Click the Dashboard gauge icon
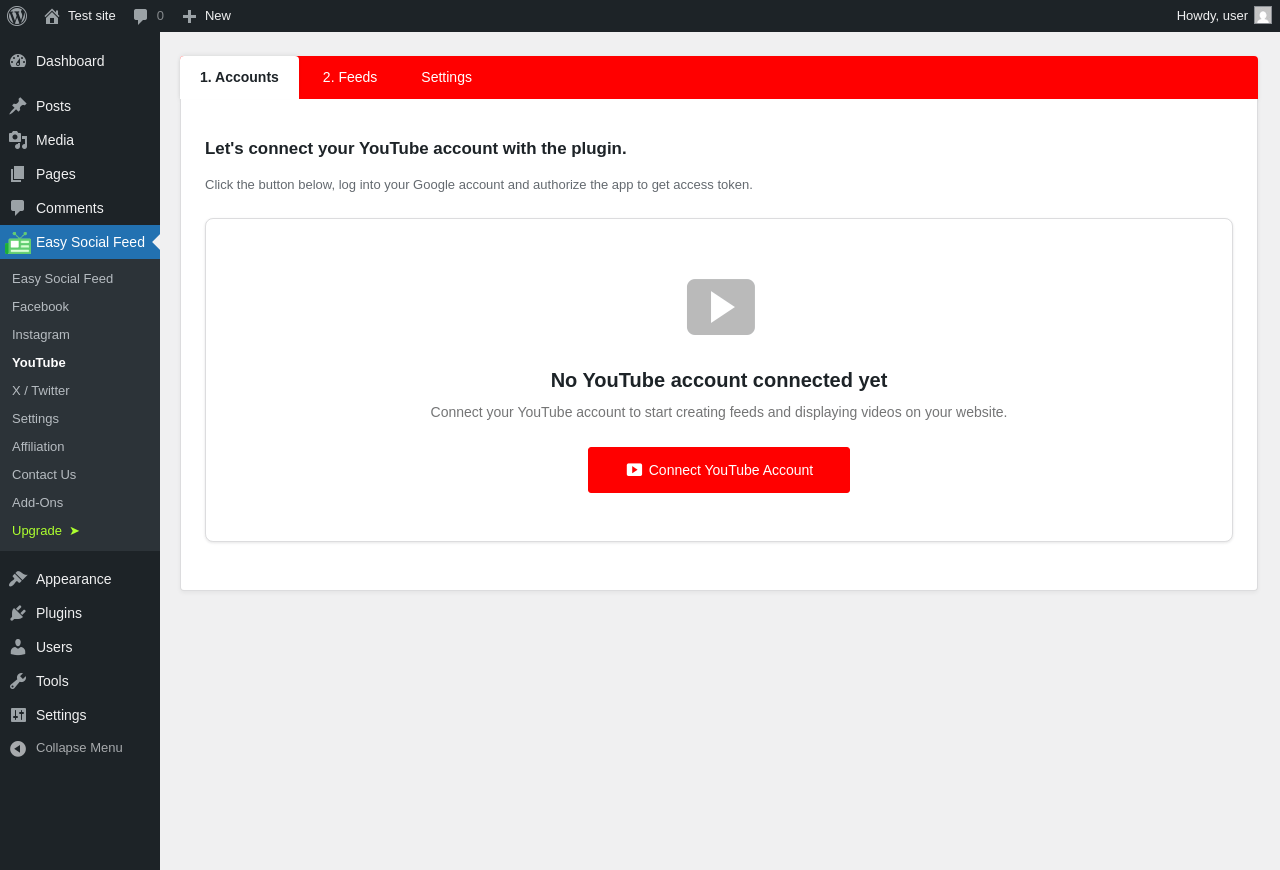The image size is (1280, 870). [18, 61]
